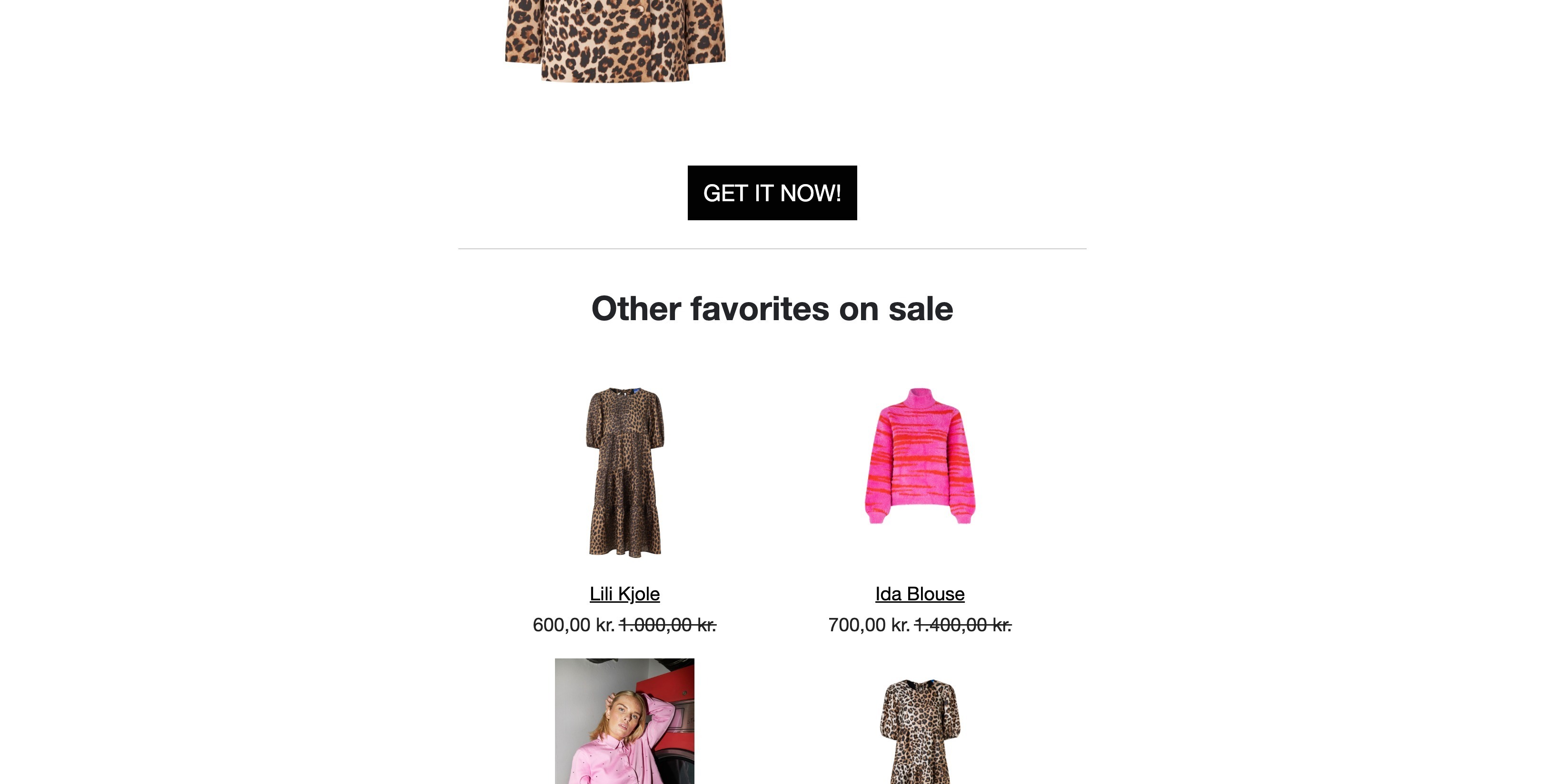Click the horizontal divider below the button
1545x784 pixels.
click(772, 249)
